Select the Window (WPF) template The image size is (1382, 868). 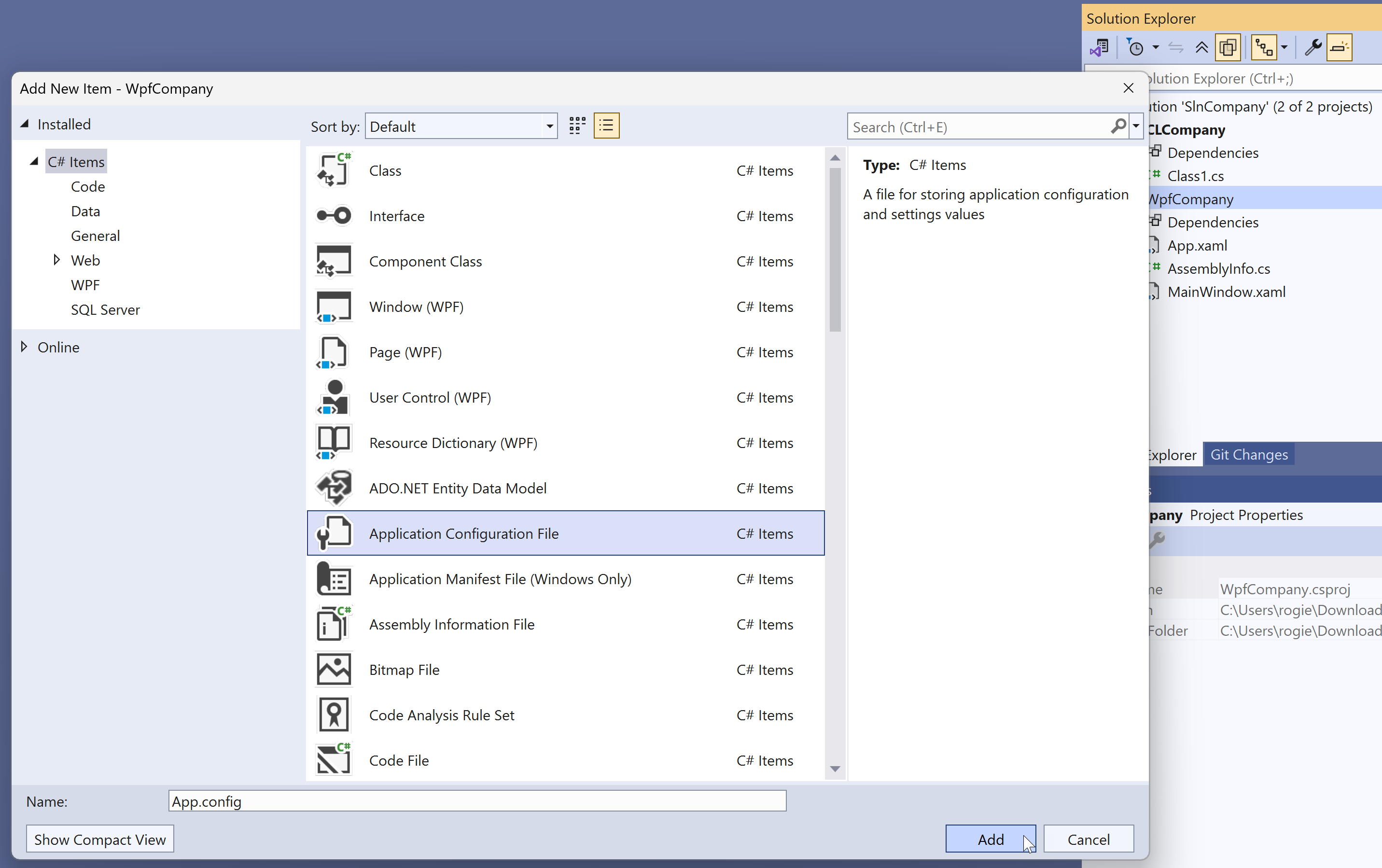[416, 307]
